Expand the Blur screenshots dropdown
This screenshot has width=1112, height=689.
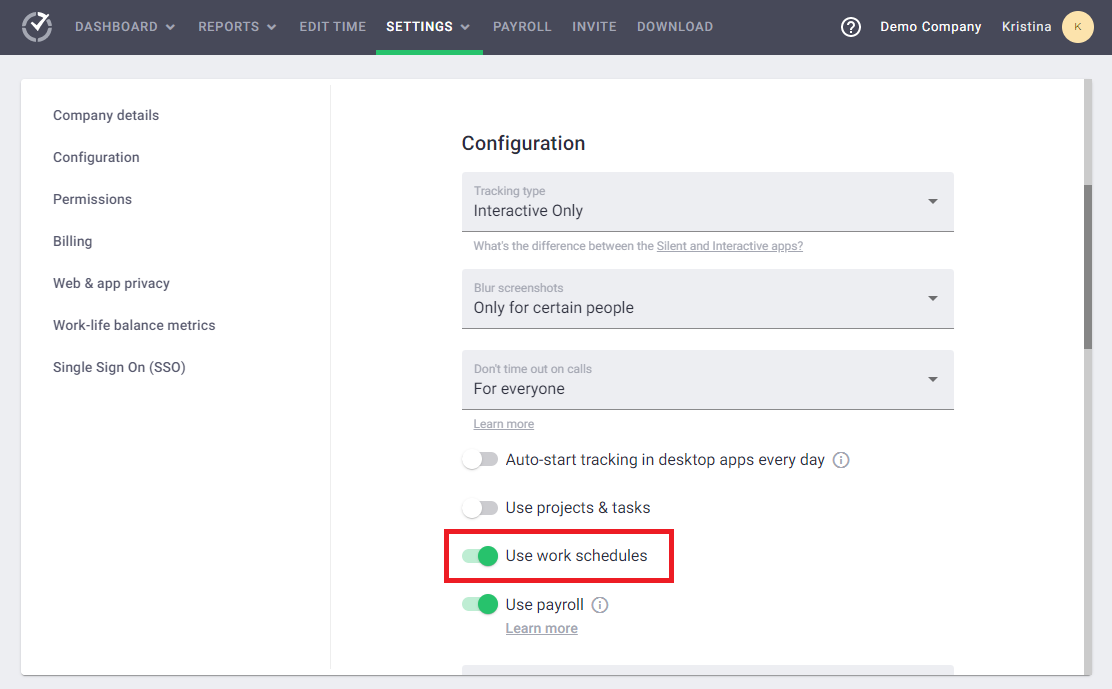pyautogui.click(x=707, y=299)
